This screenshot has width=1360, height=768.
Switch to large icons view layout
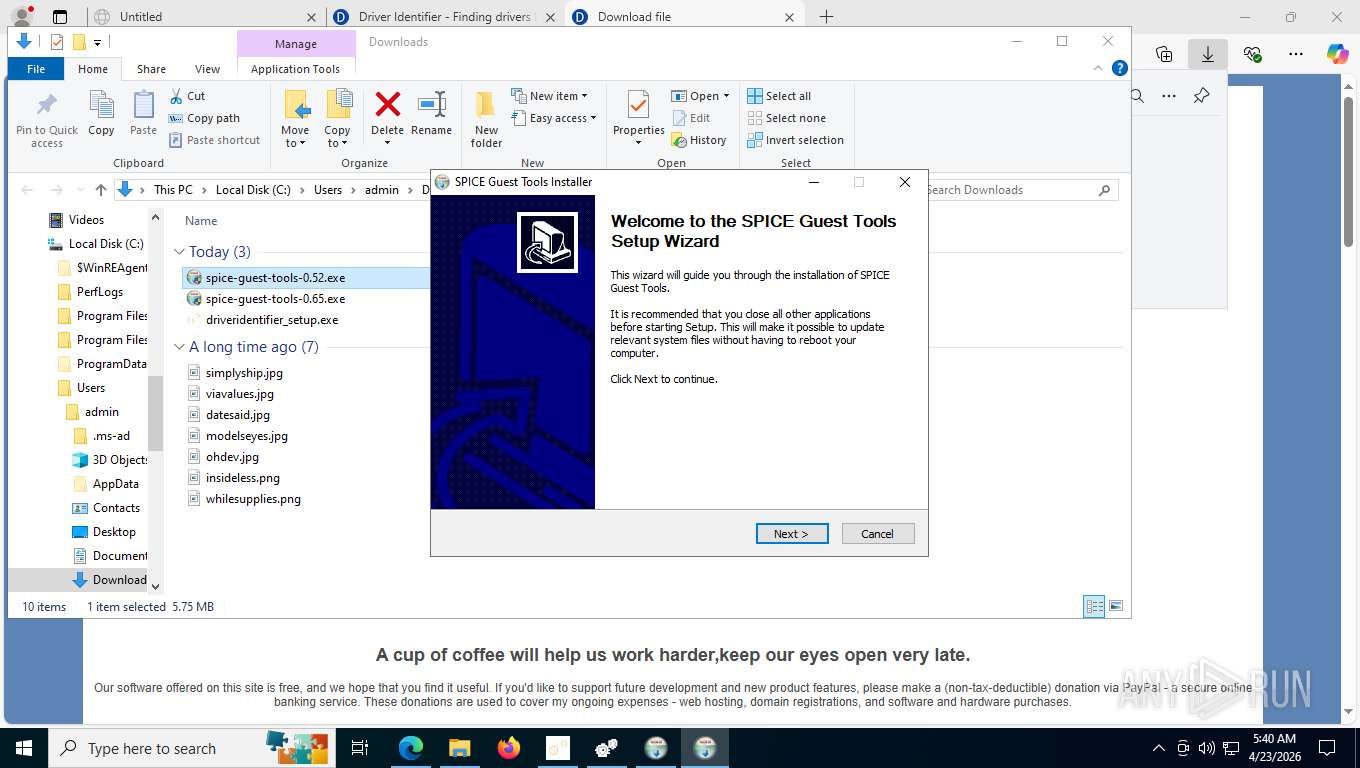click(1116, 606)
